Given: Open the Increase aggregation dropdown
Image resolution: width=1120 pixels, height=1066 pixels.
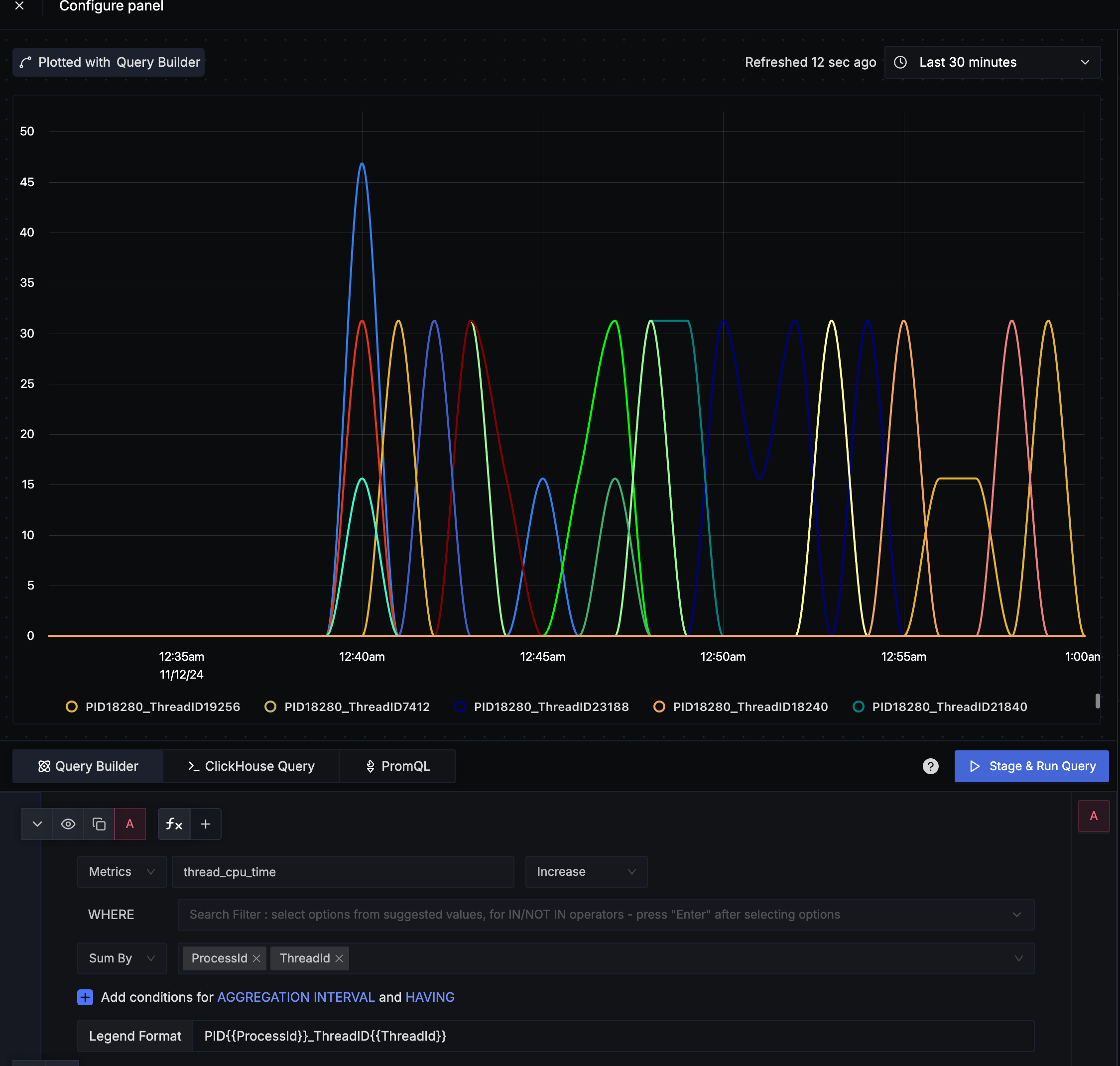Looking at the screenshot, I should coord(586,872).
